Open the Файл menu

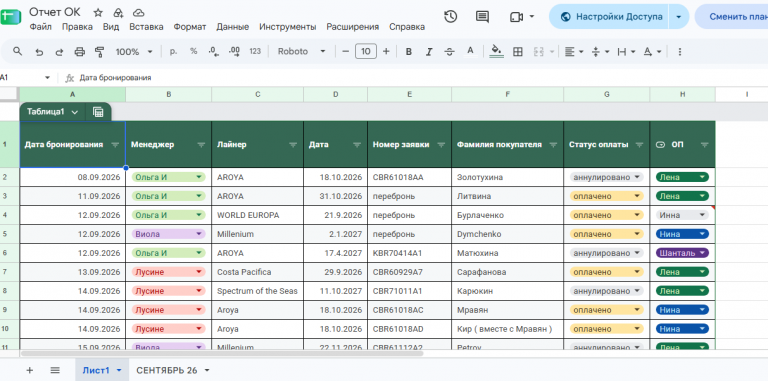pyautogui.click(x=41, y=27)
